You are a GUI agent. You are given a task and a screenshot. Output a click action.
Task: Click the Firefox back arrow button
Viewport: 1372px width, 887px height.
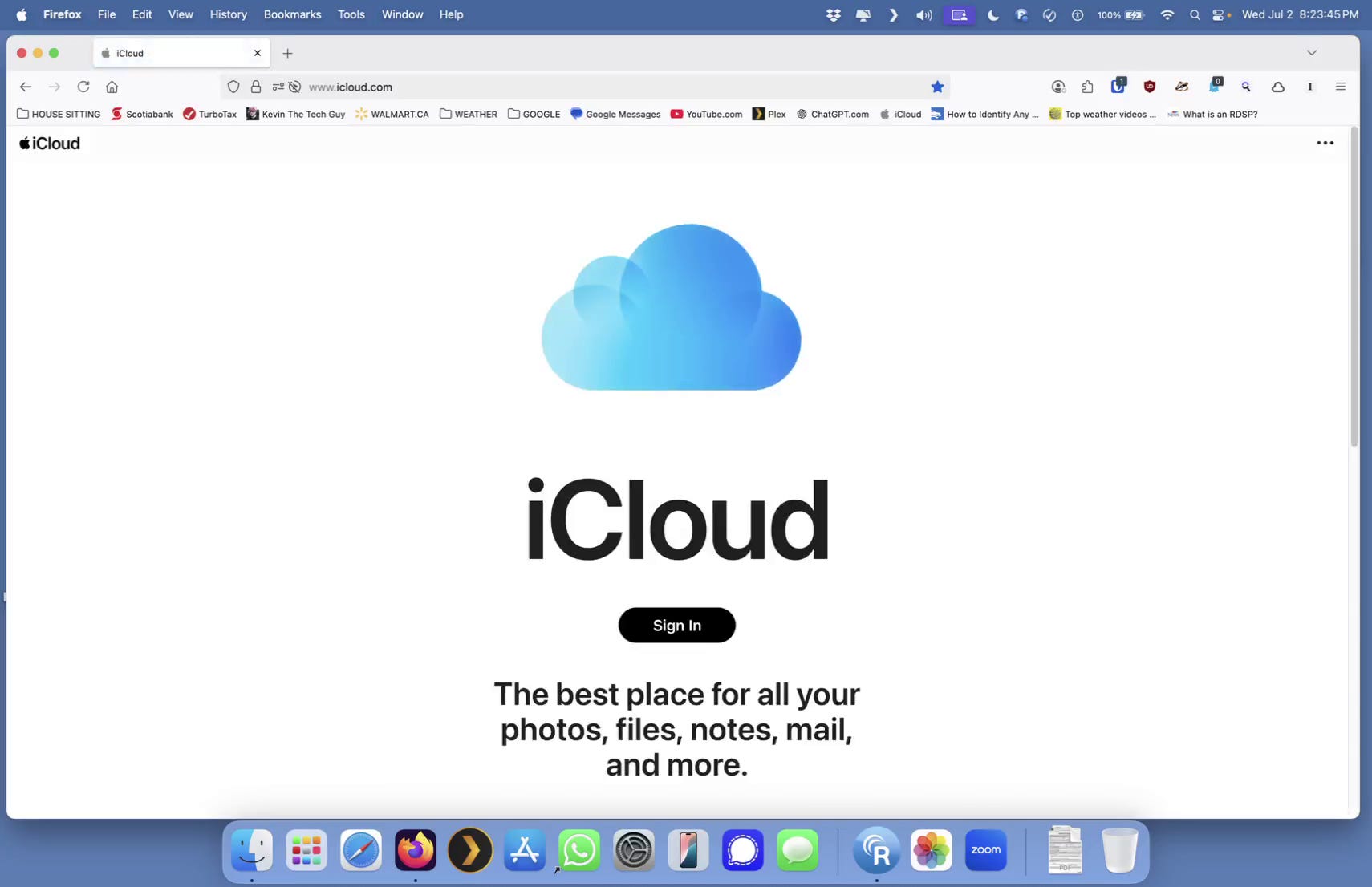click(26, 87)
